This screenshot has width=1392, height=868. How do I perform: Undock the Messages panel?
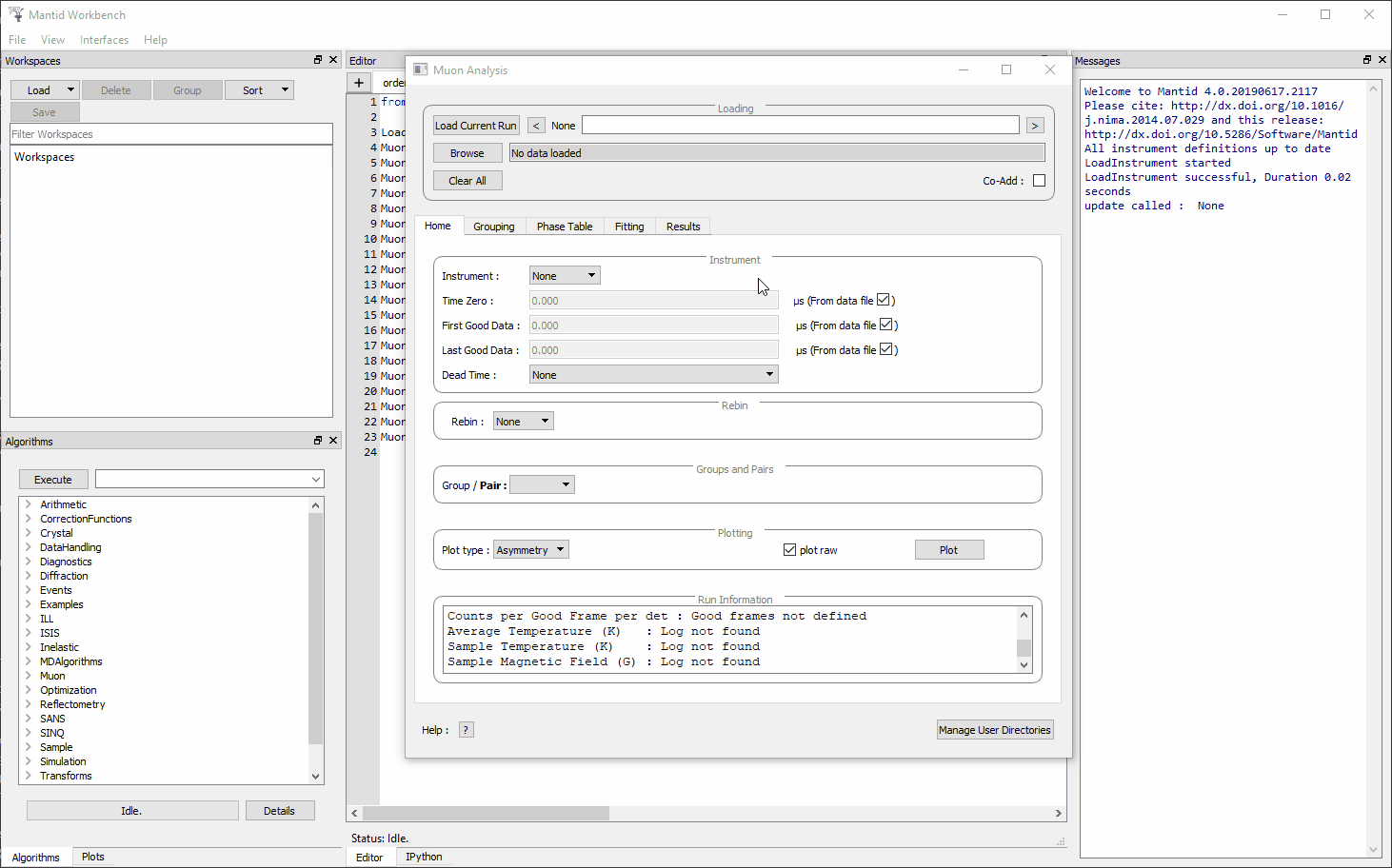pos(1366,59)
